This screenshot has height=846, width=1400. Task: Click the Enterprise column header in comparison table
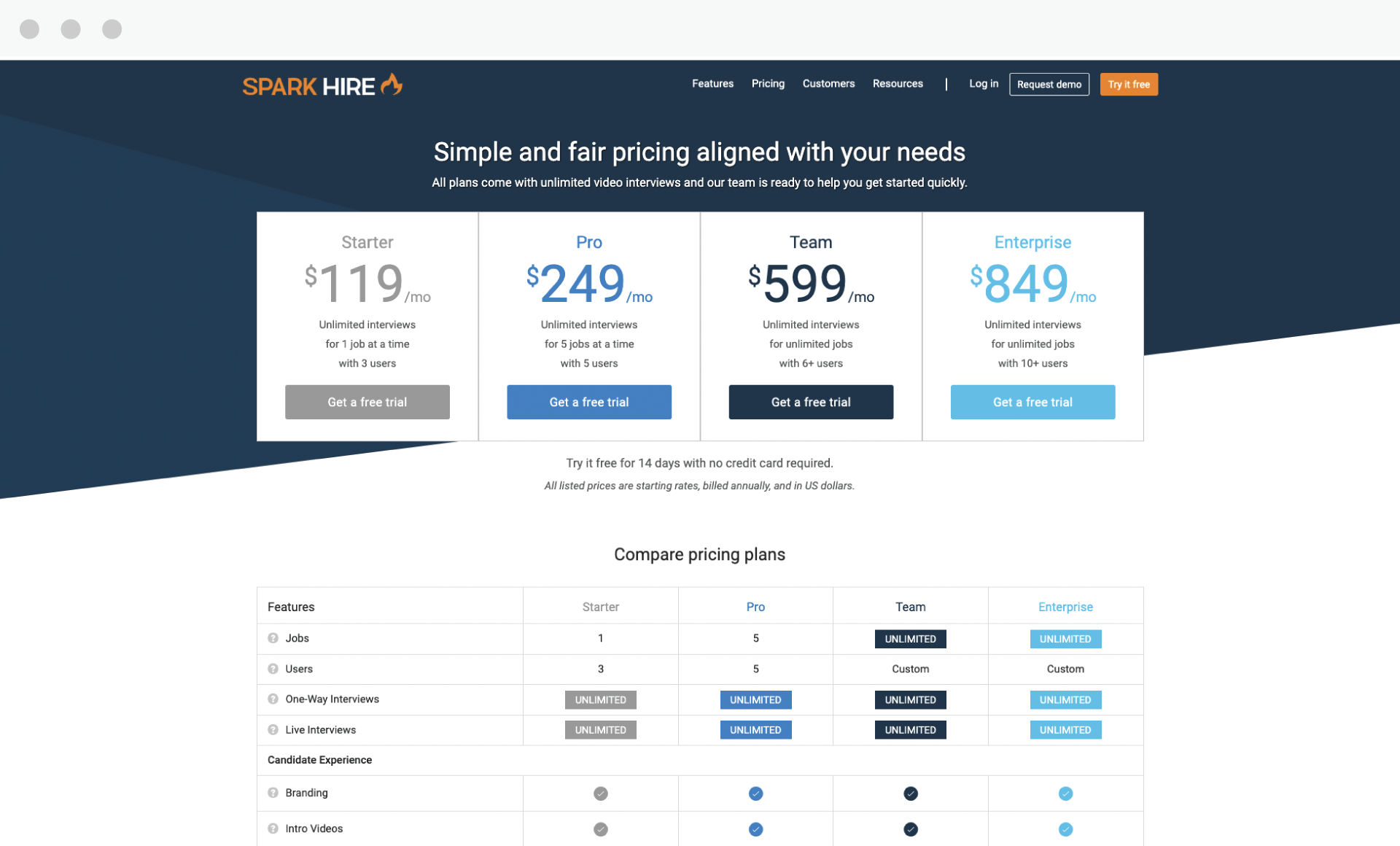coord(1065,607)
